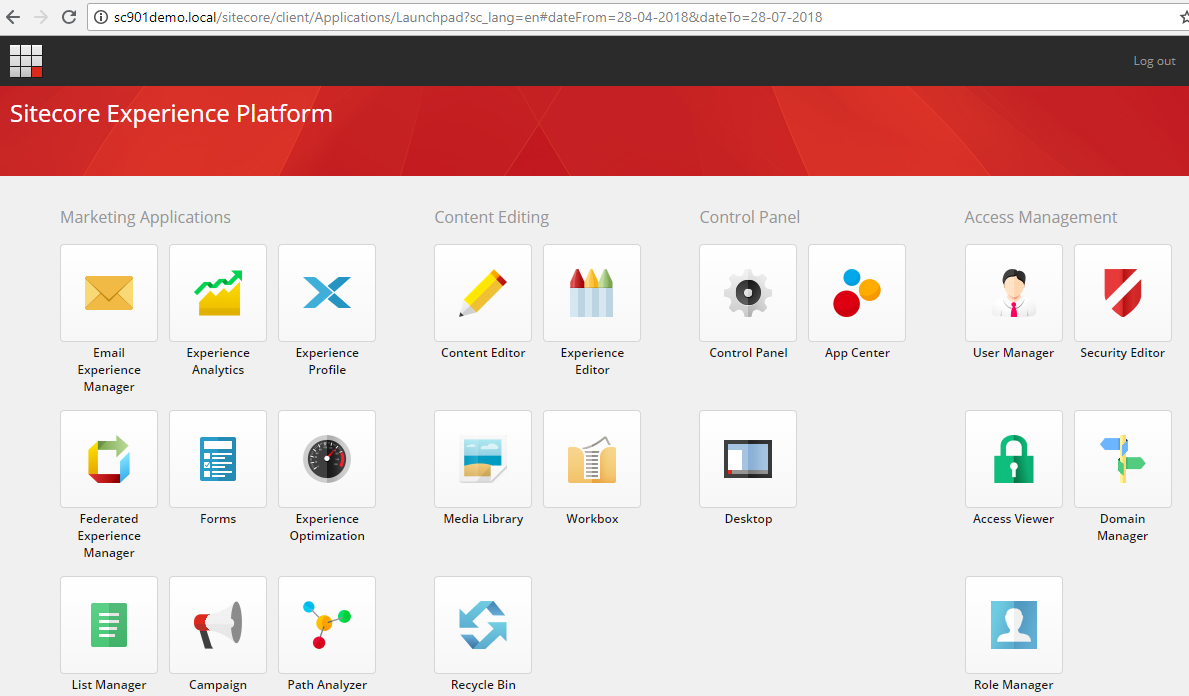Launch Experience Profile app

(327, 293)
